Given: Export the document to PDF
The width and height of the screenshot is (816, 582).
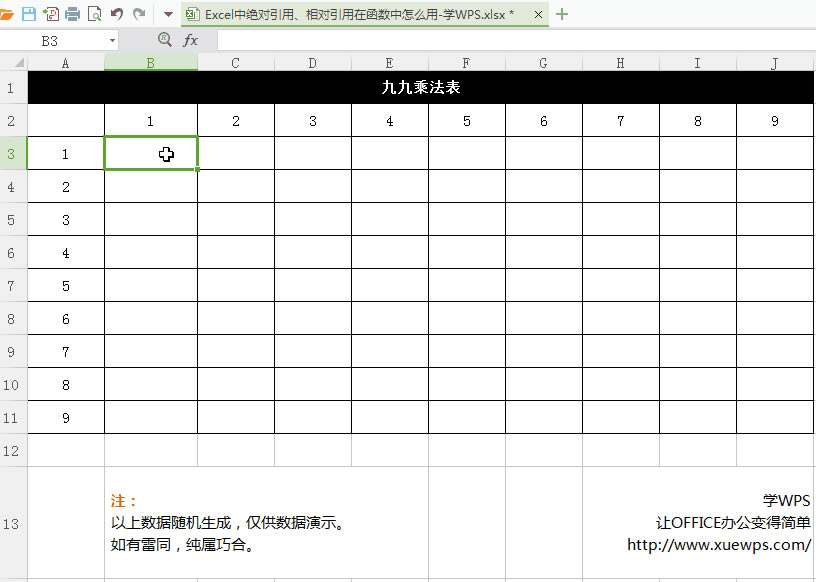Looking at the screenshot, I should 49,14.
